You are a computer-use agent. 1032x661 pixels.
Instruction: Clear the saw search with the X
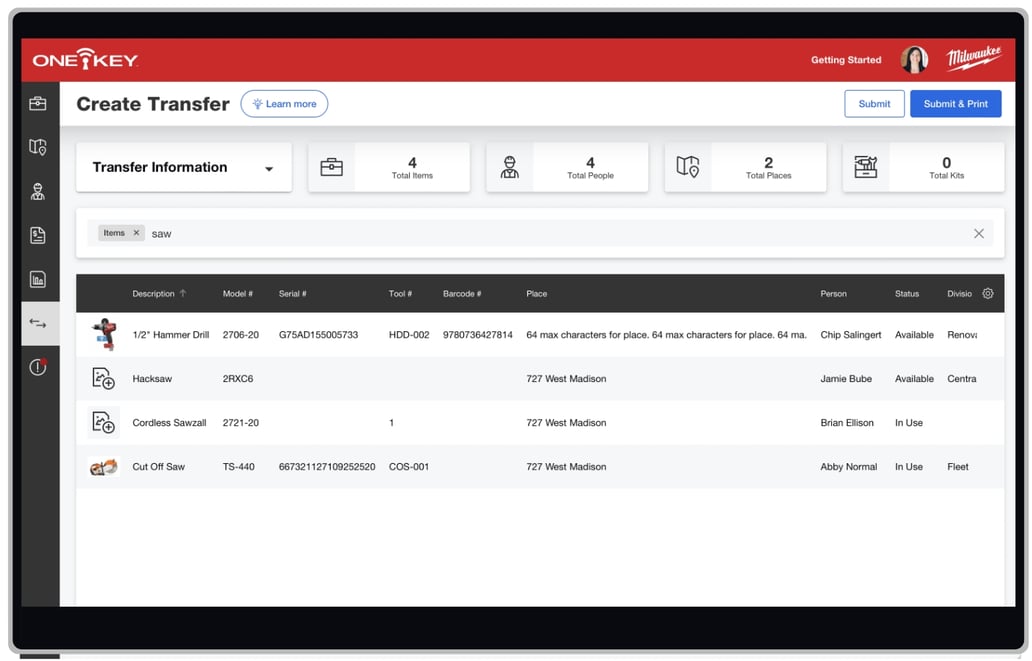(x=979, y=232)
